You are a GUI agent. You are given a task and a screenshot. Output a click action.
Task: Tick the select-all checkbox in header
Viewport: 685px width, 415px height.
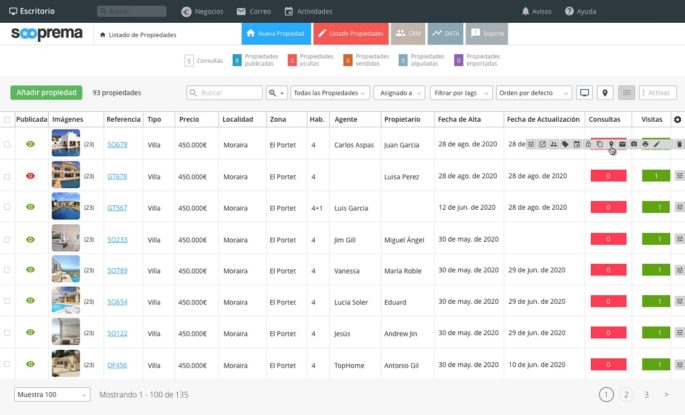click(8, 120)
